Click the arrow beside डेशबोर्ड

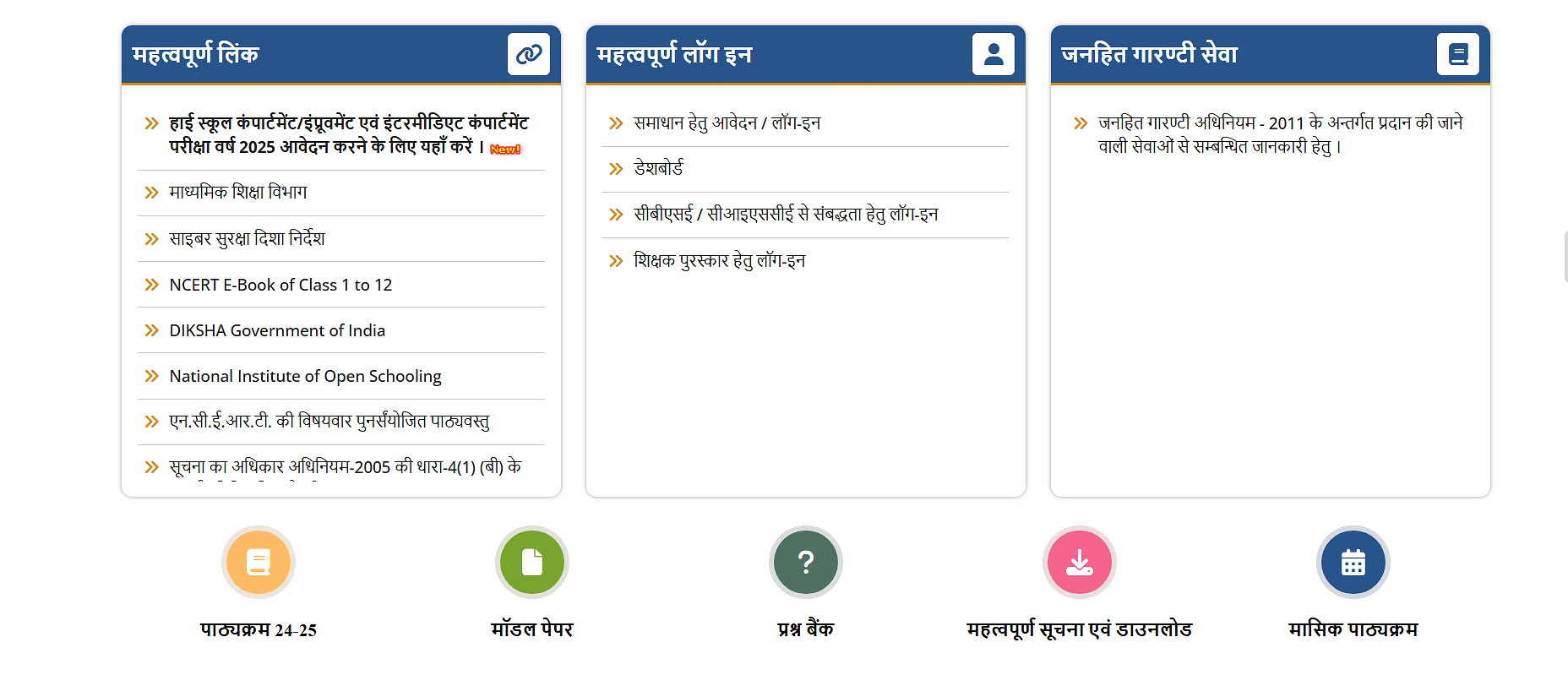tap(616, 169)
